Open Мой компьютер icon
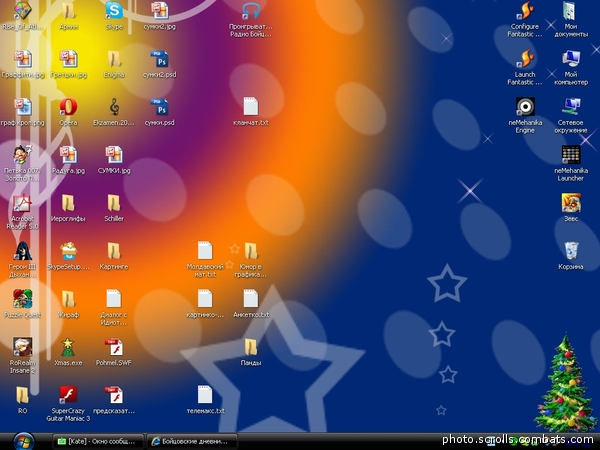The image size is (600, 450). click(x=571, y=59)
